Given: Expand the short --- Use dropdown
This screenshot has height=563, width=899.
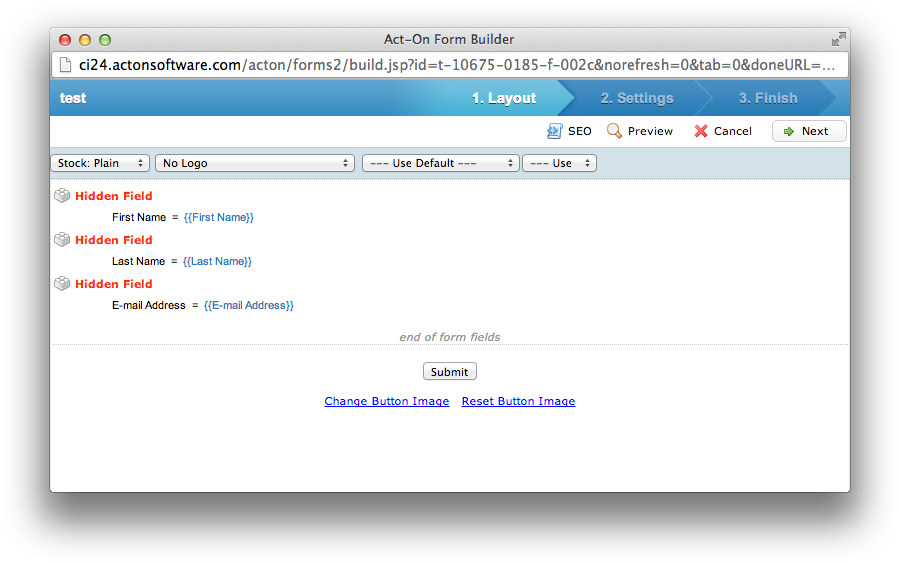Looking at the screenshot, I should point(560,163).
